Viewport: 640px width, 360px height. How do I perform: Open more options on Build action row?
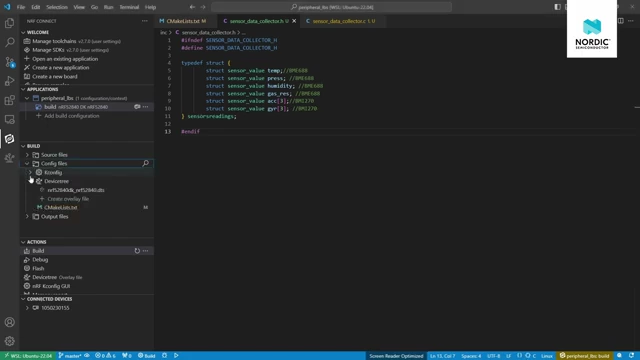(x=146, y=251)
